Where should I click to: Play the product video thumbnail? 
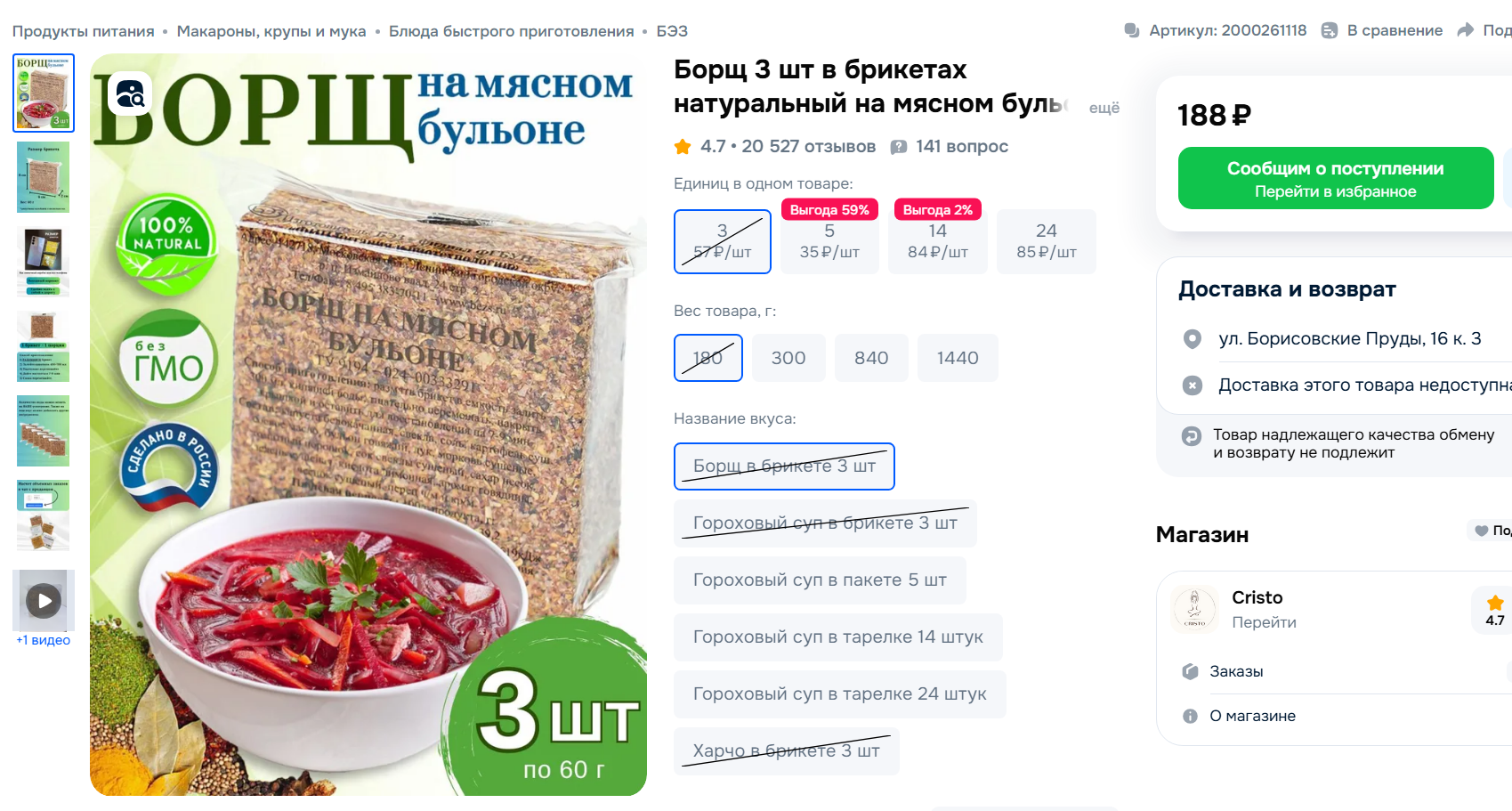coord(44,601)
